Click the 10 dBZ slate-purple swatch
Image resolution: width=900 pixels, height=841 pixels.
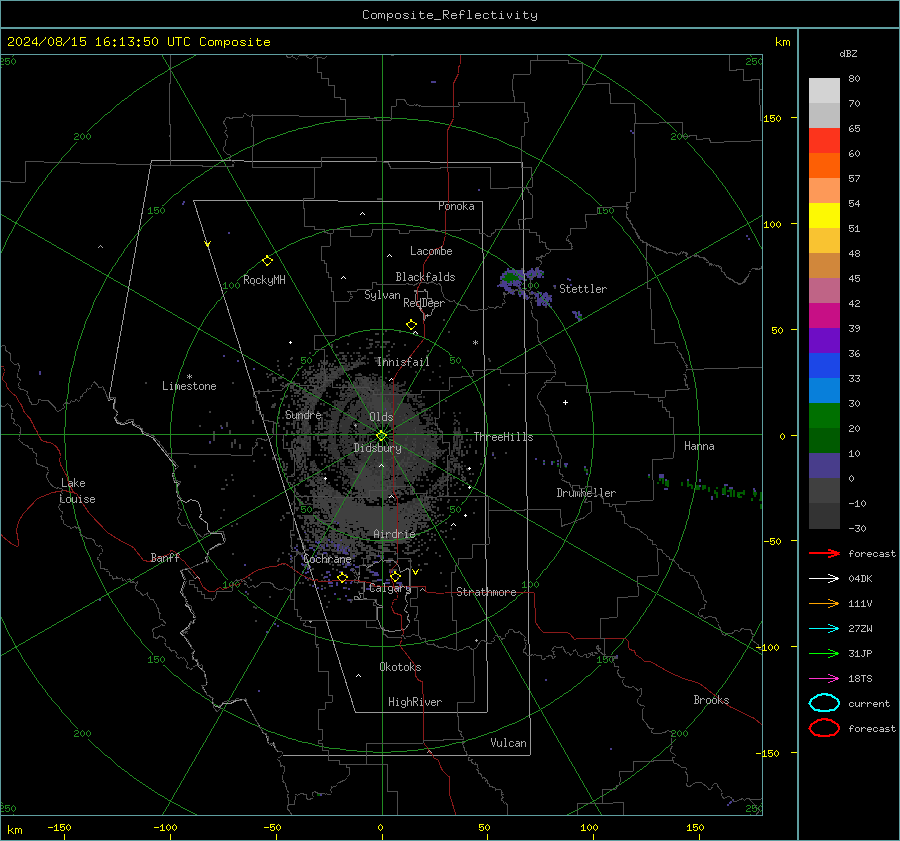(x=824, y=465)
